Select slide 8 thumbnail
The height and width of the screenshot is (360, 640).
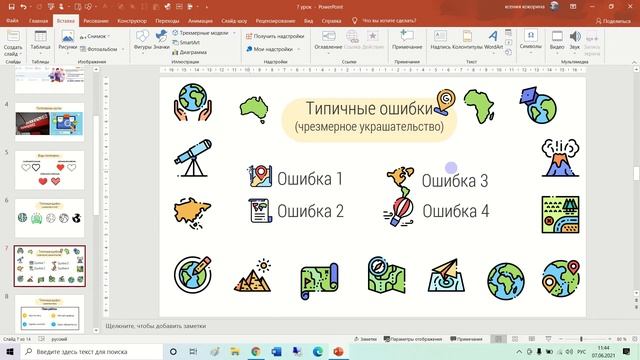coord(49,314)
